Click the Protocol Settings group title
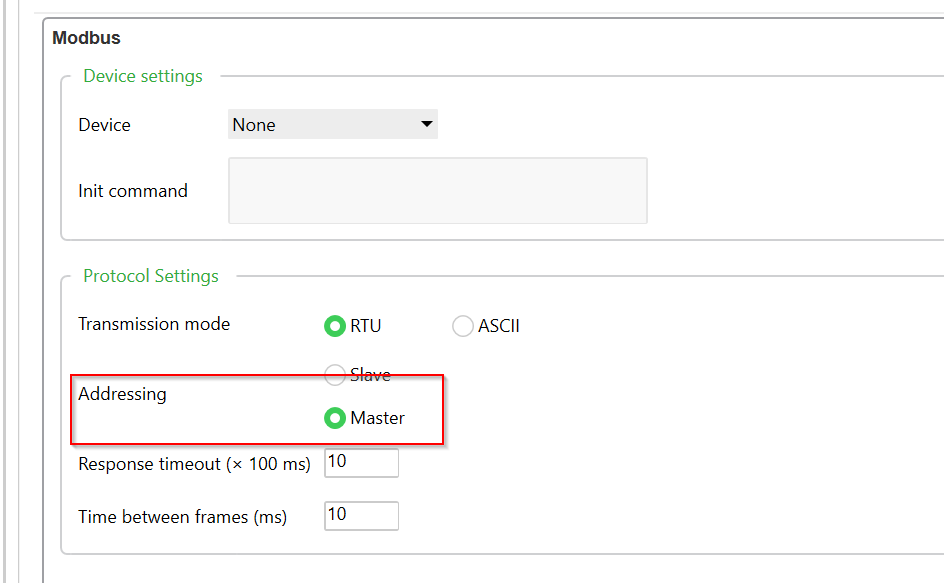This screenshot has height=583, width=944. tap(151, 276)
